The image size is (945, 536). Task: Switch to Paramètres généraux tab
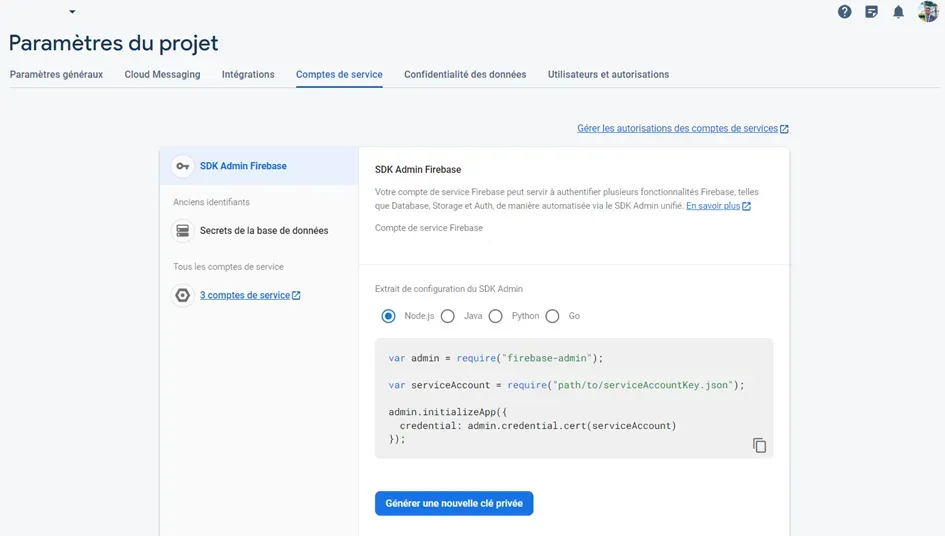coord(56,74)
